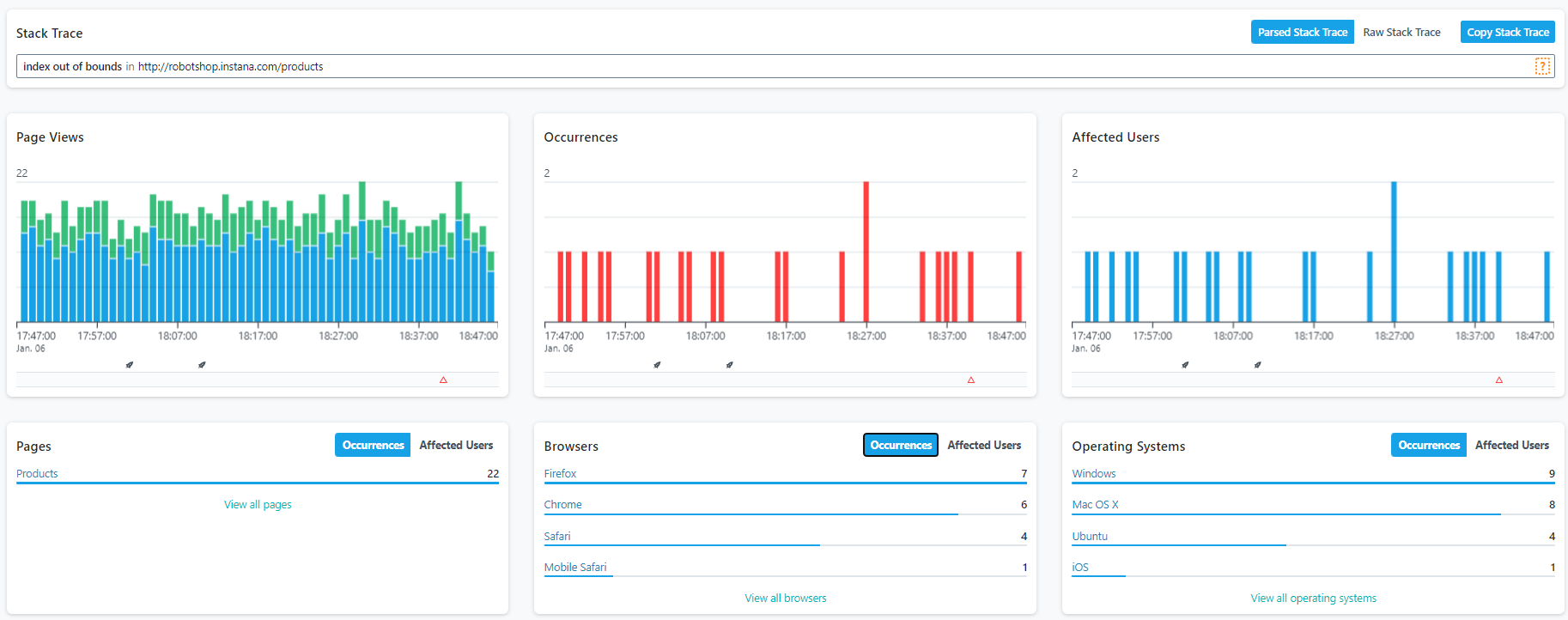Click the 18:07:00 label on Occurrences axis
The width and height of the screenshot is (1568, 620).
705,336
